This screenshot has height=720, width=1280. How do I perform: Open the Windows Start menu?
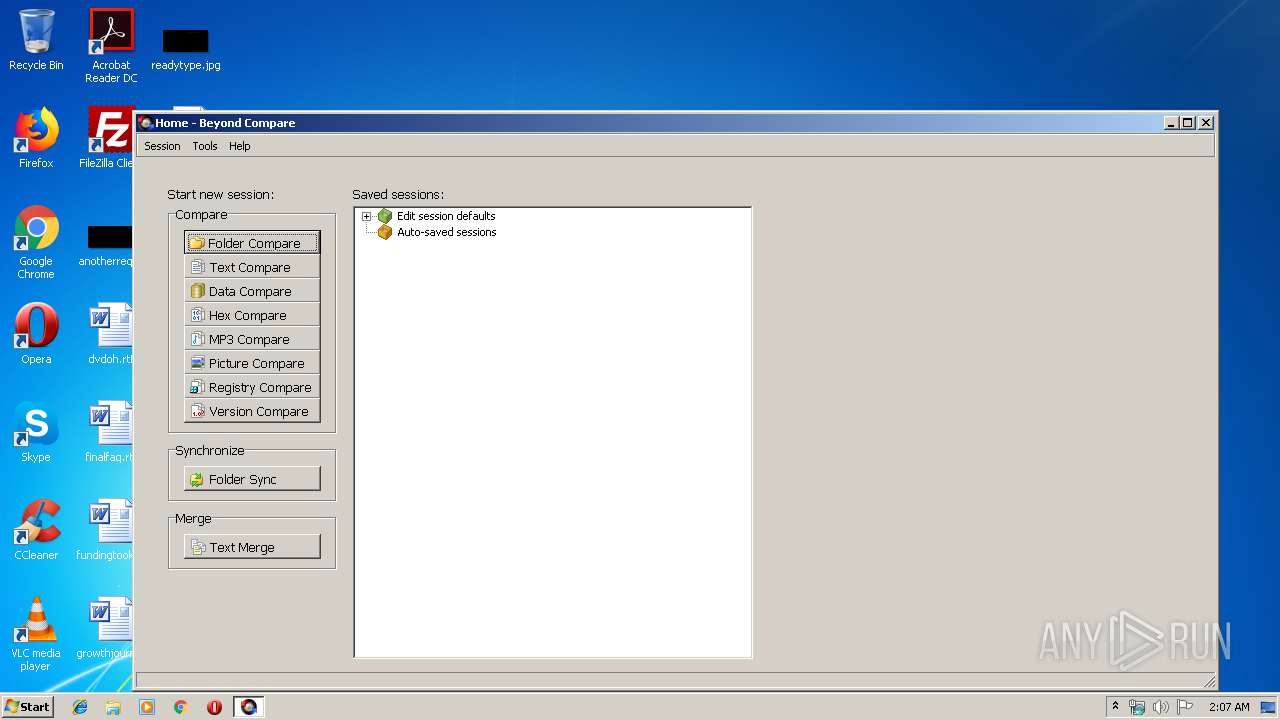point(27,707)
